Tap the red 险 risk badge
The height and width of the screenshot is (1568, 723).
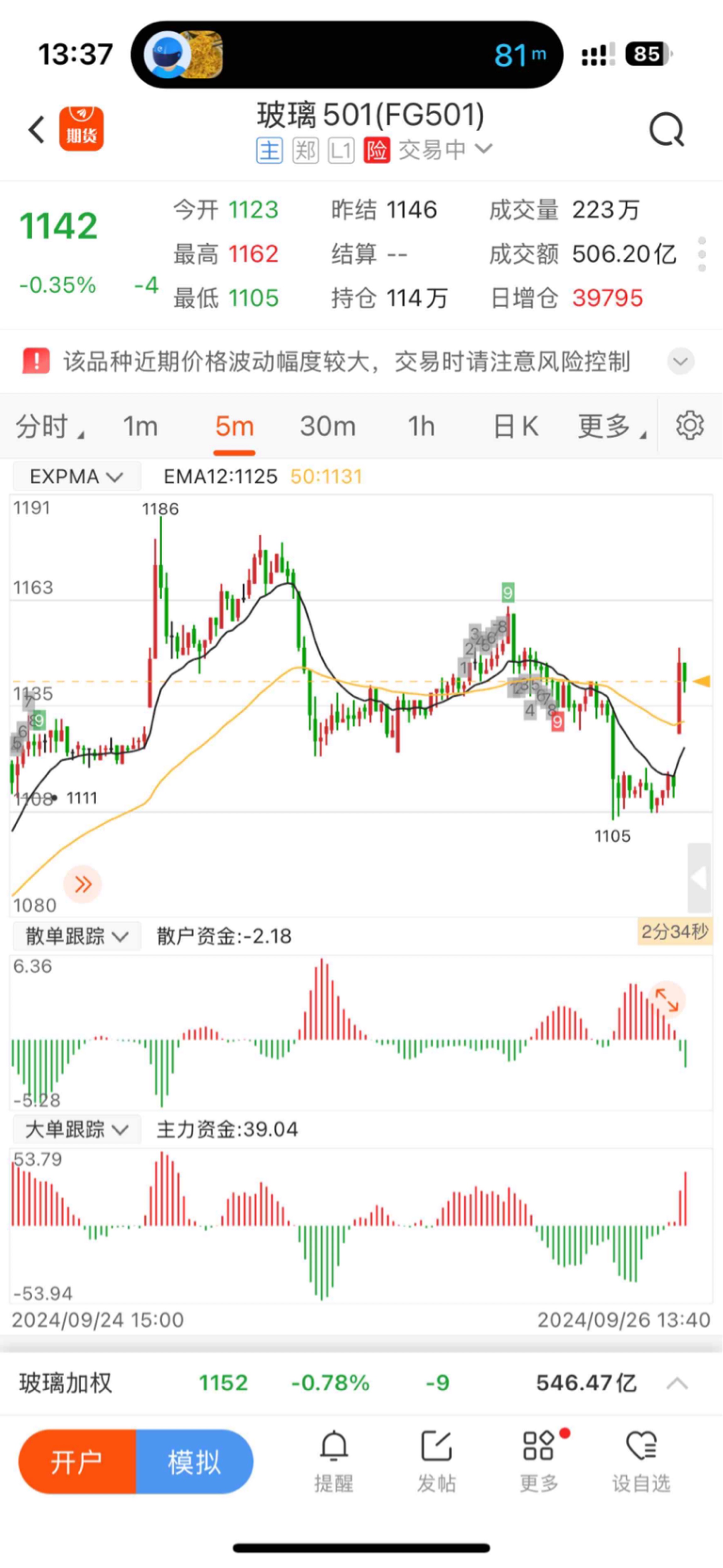pyautogui.click(x=377, y=150)
